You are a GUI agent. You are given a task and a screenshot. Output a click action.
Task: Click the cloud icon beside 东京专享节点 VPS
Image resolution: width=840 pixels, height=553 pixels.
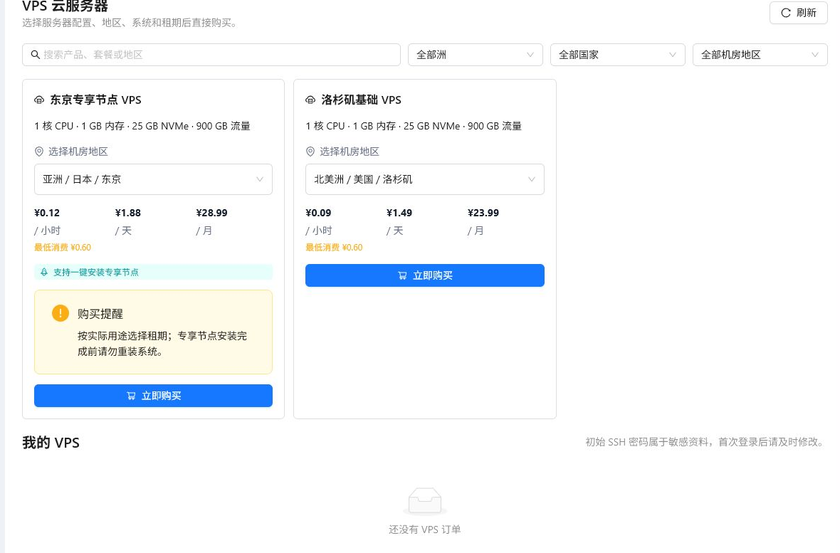pyautogui.click(x=39, y=100)
